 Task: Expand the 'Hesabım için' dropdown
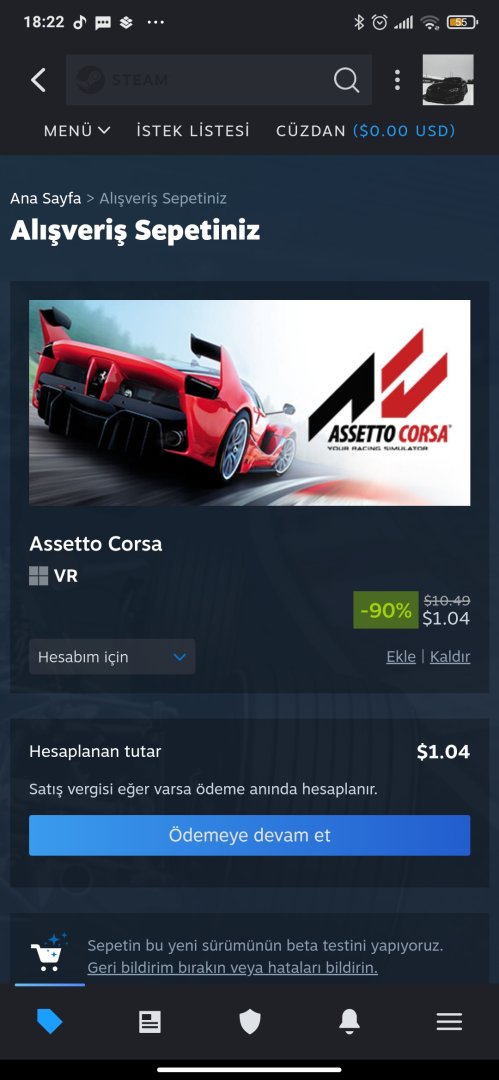[x=112, y=656]
